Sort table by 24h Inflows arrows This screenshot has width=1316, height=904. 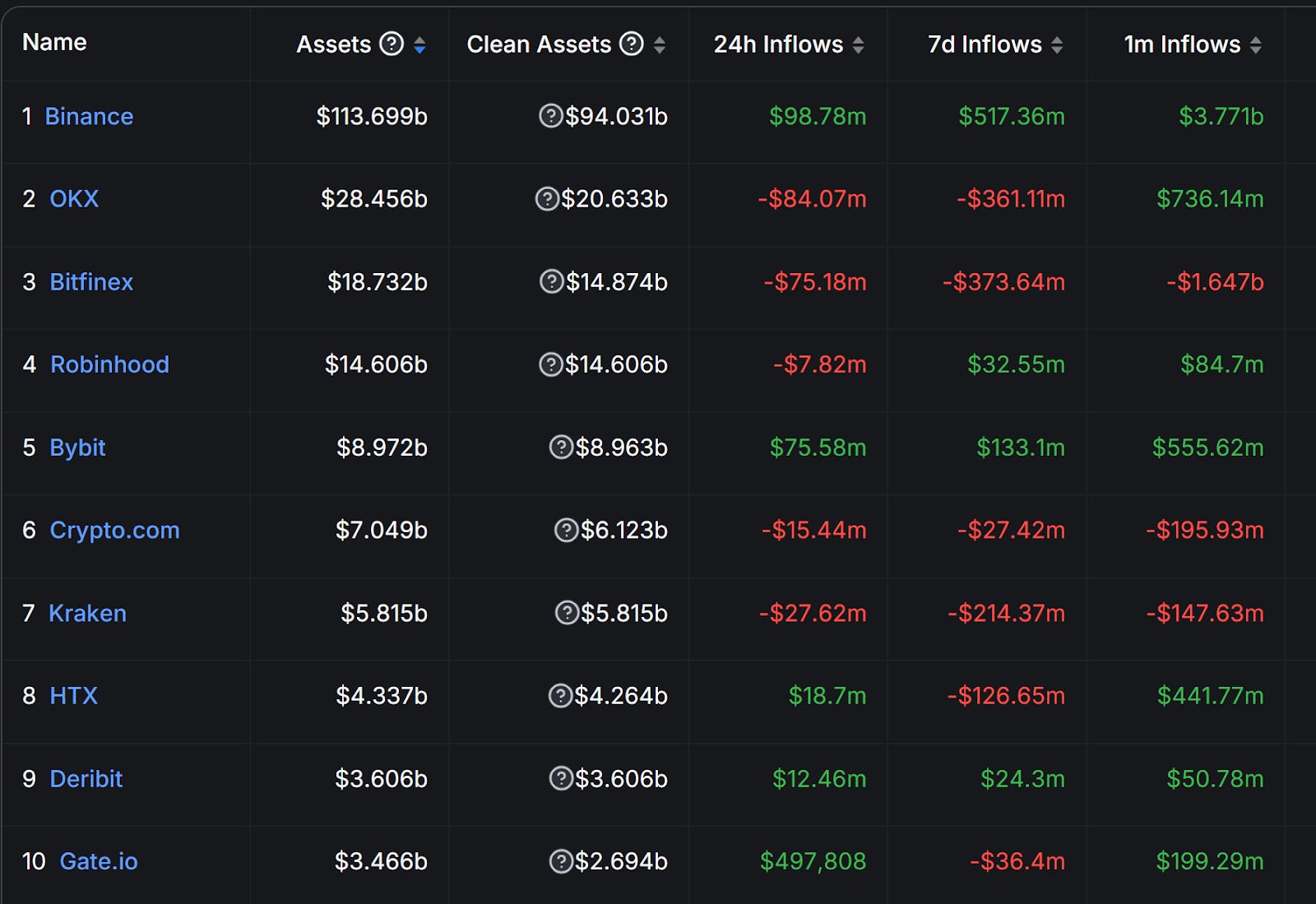pyautogui.click(x=858, y=45)
